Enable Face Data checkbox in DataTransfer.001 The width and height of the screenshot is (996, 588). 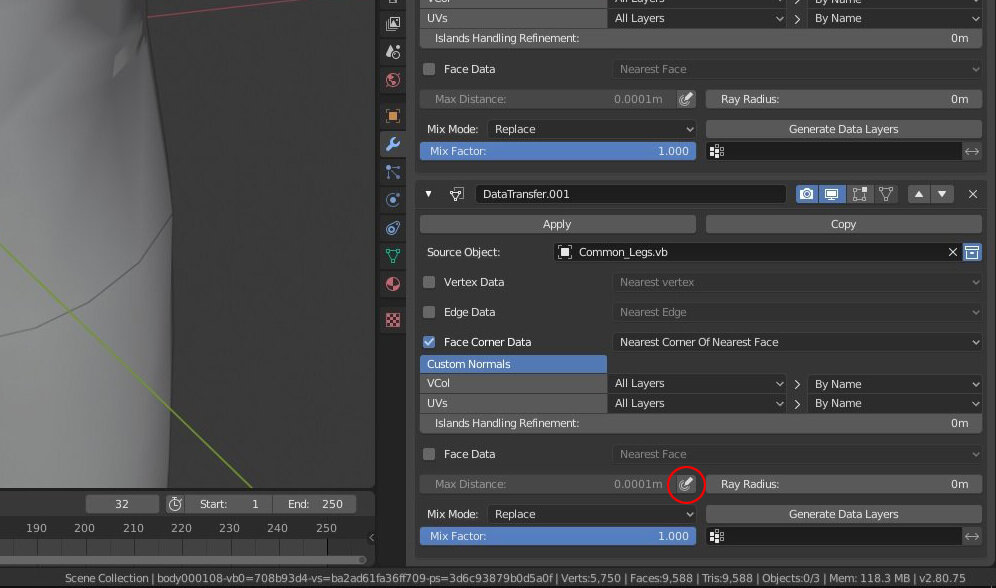429,454
